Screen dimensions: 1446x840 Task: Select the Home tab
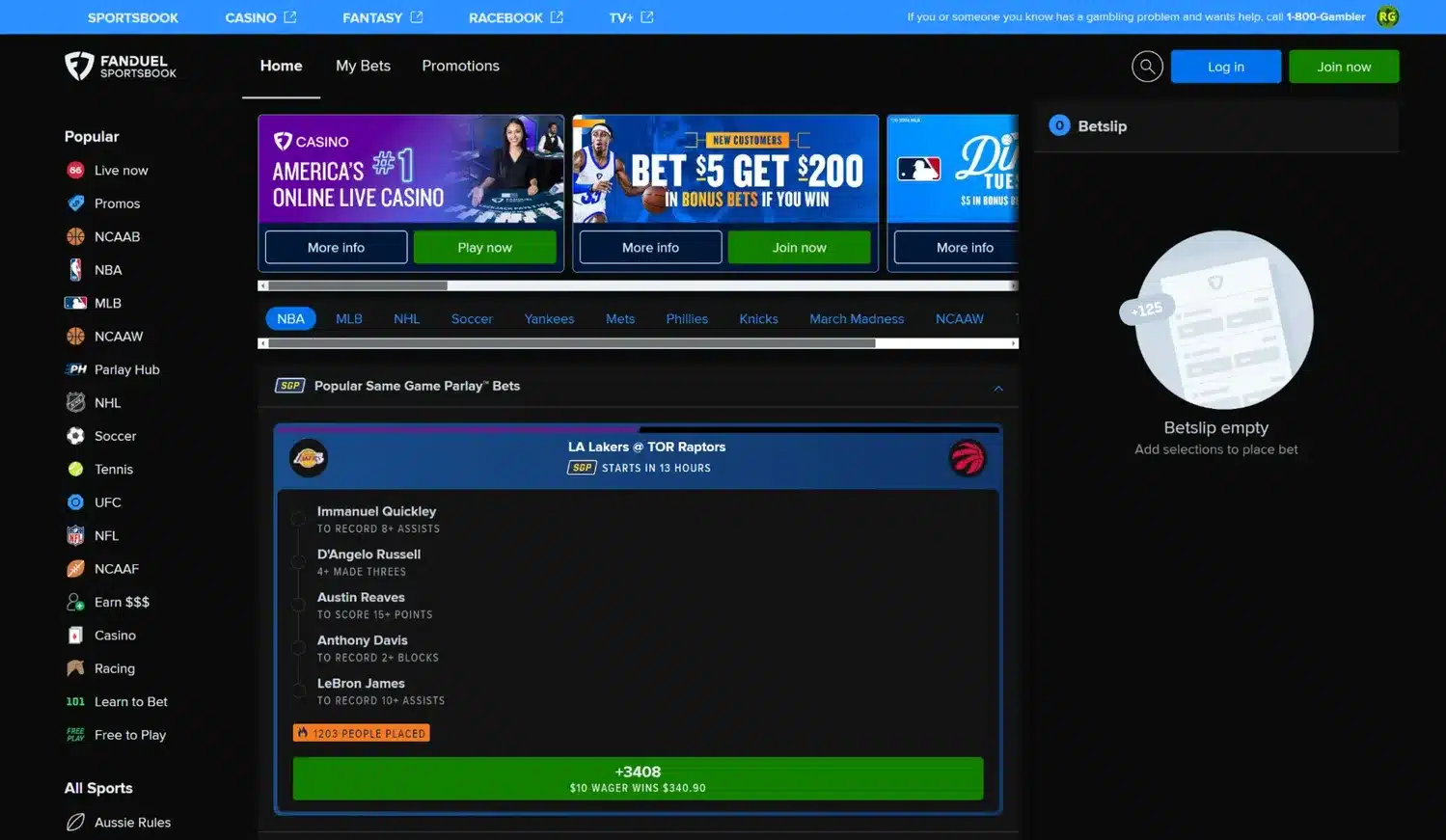(x=281, y=66)
